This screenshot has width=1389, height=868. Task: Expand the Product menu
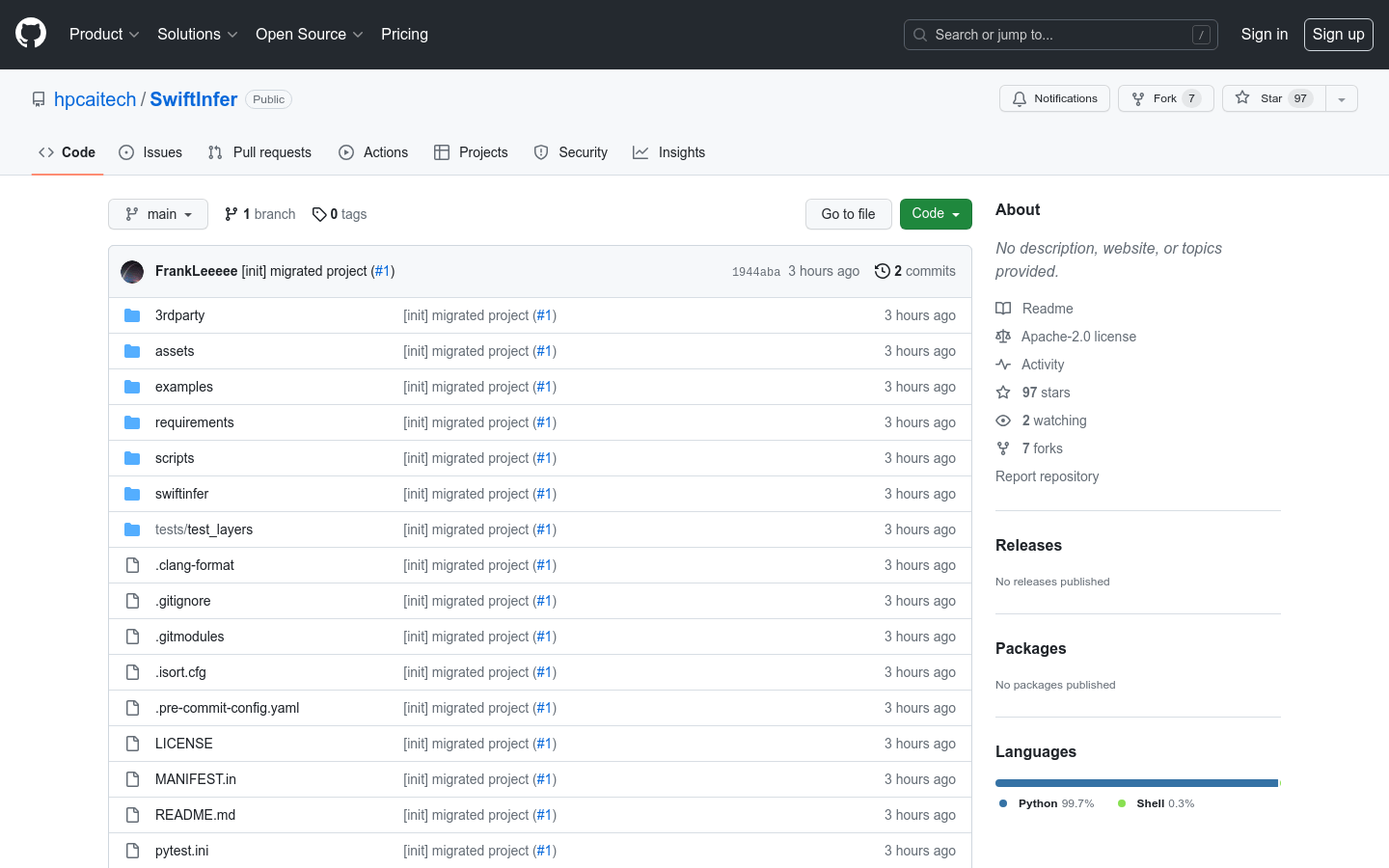click(x=104, y=34)
